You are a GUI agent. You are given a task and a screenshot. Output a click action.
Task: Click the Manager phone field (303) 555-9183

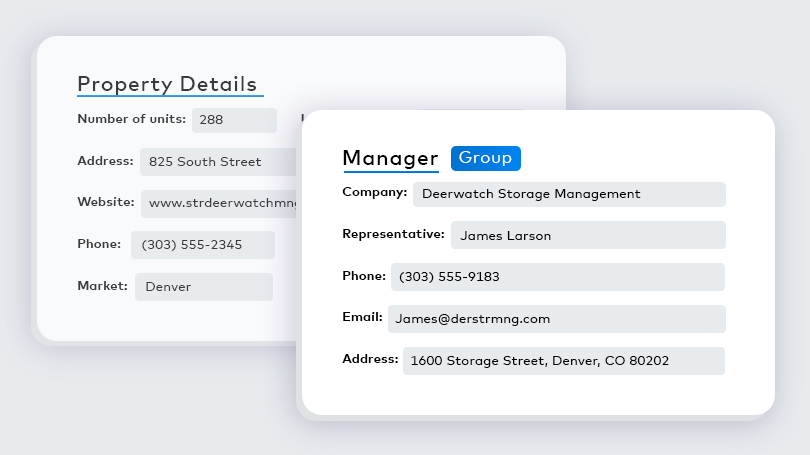coord(558,277)
